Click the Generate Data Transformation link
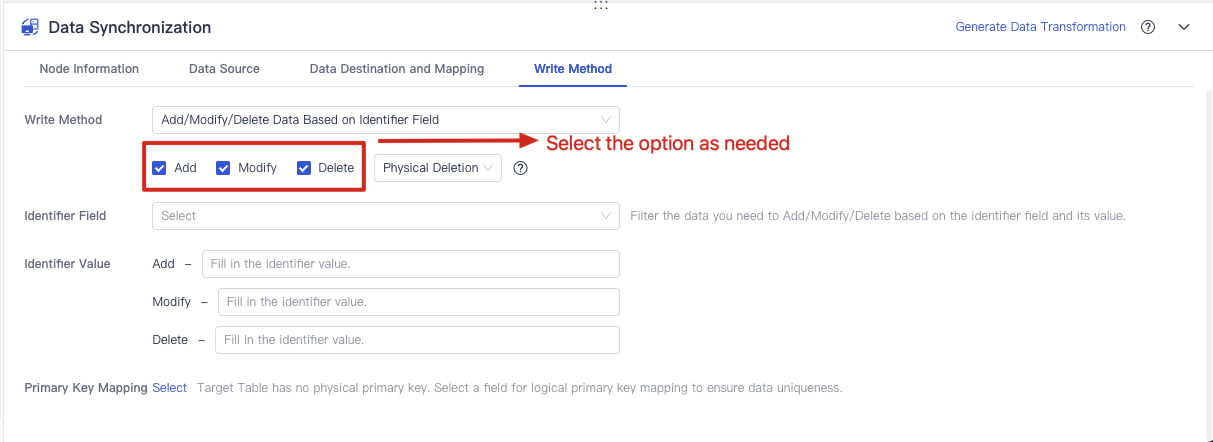The height and width of the screenshot is (442, 1213). coord(1040,27)
